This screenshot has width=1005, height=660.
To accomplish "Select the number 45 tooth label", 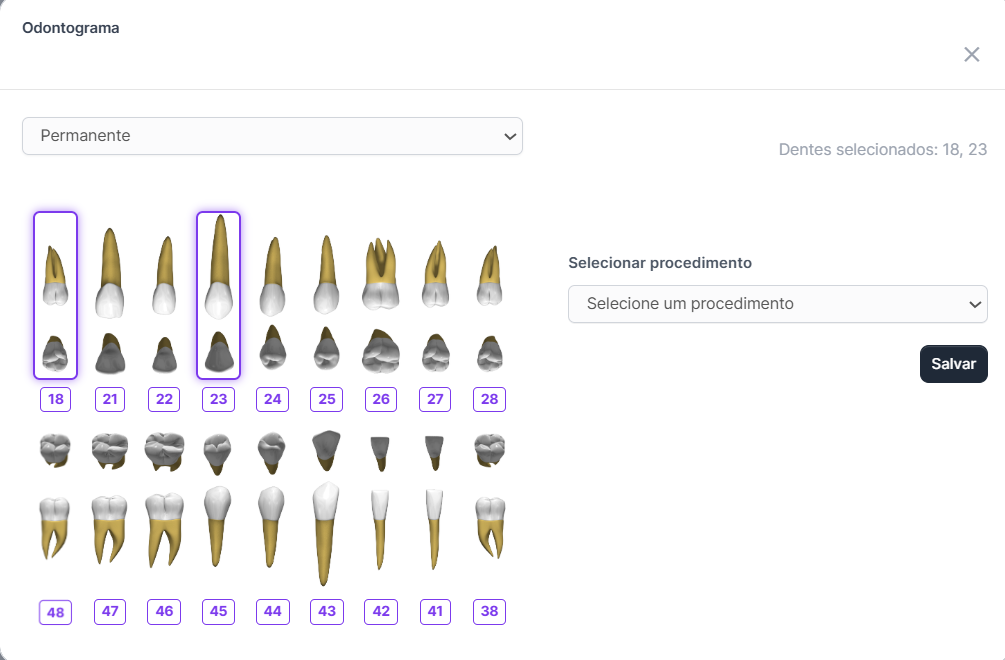I will point(218,611).
